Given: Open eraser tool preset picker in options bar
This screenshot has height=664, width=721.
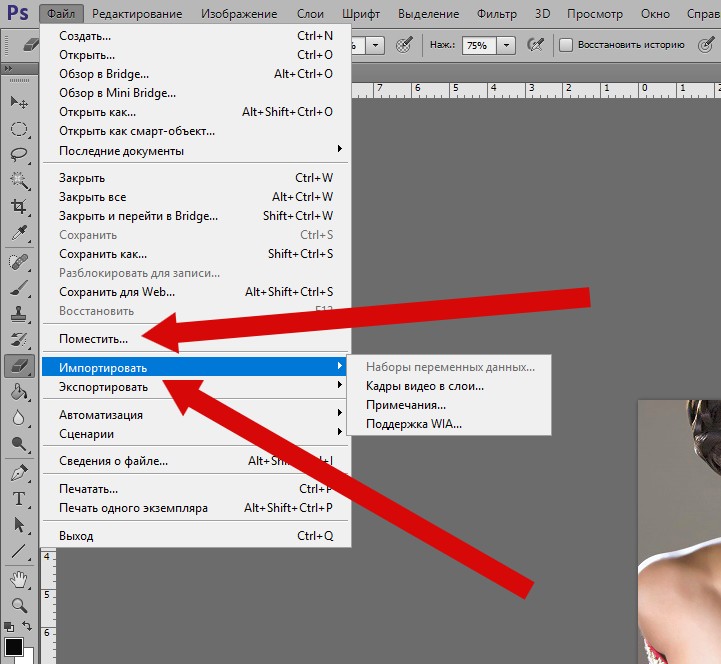Looking at the screenshot, I should pos(30,45).
